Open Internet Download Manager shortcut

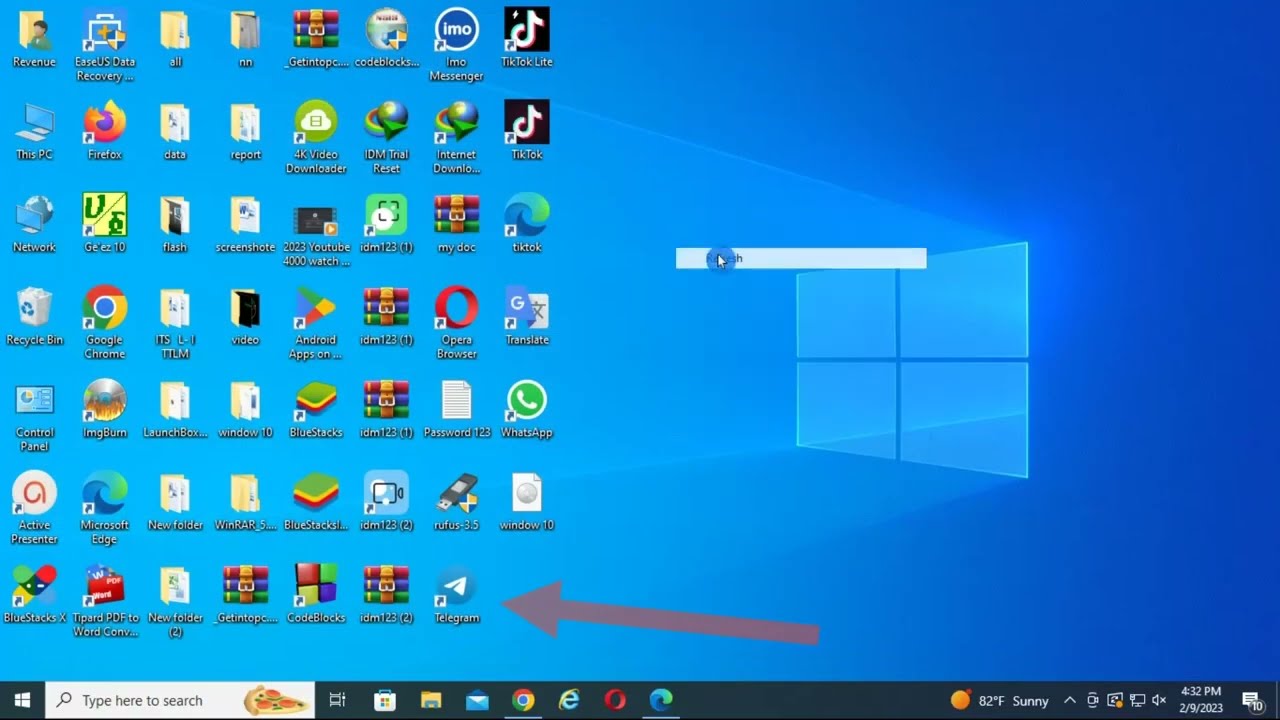coord(457,138)
